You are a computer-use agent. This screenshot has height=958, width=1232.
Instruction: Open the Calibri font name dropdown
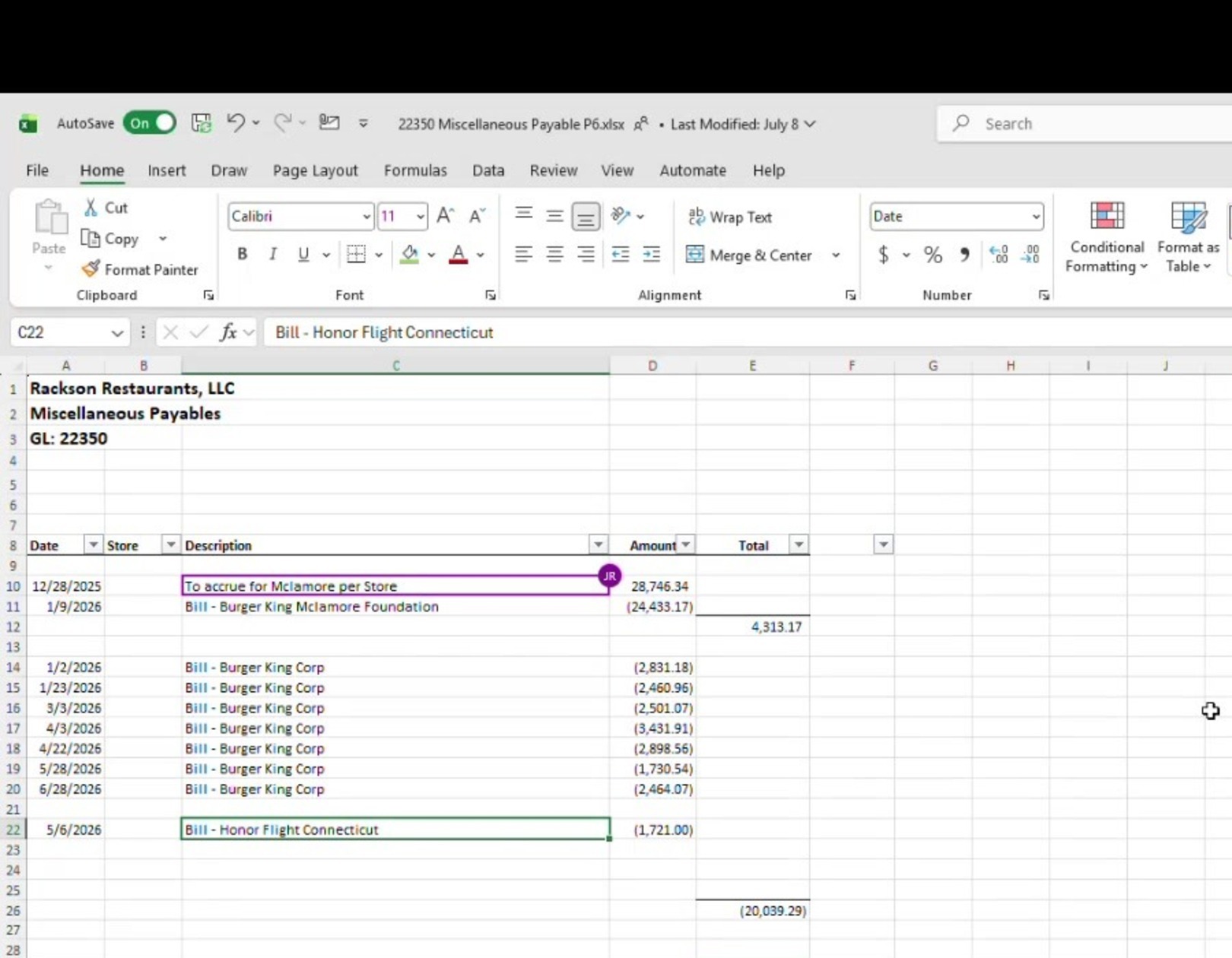(x=366, y=217)
